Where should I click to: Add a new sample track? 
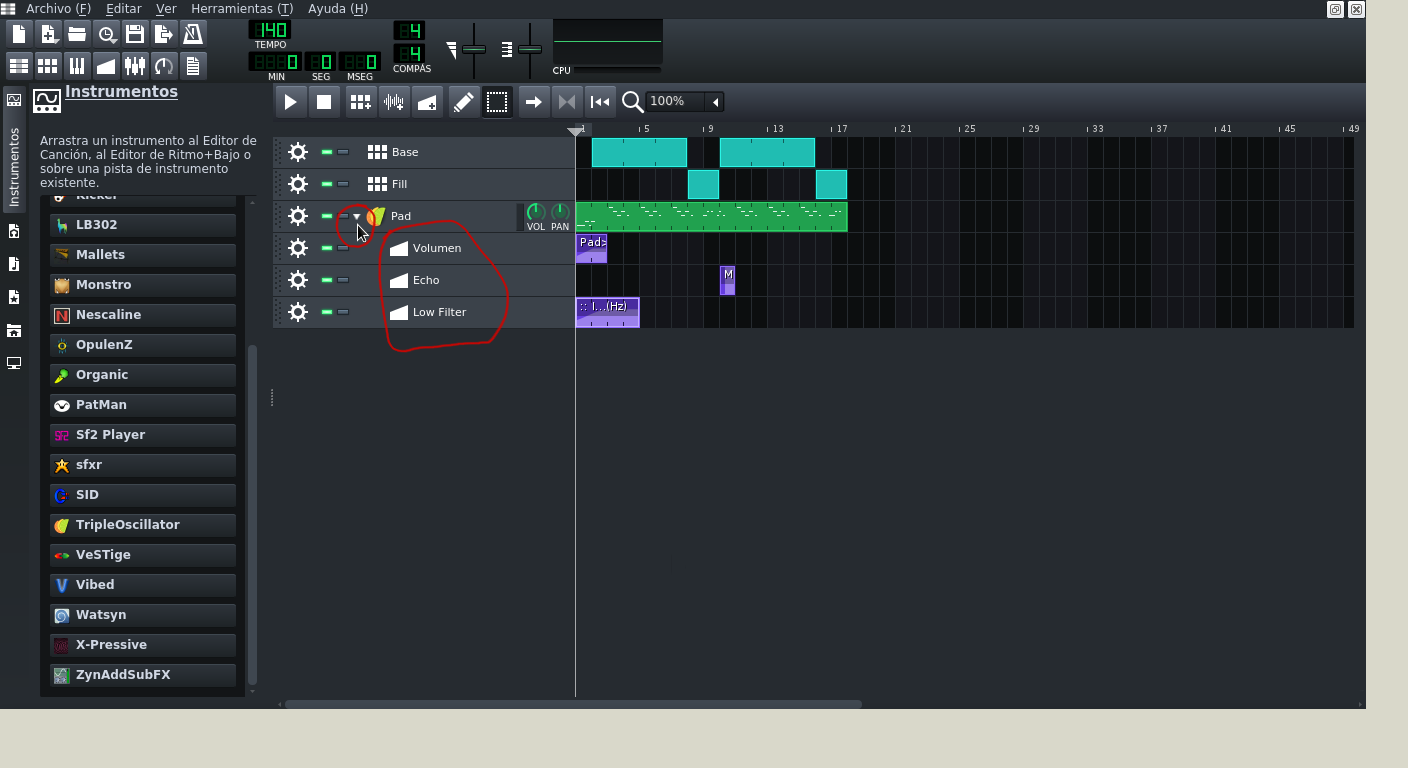coord(394,101)
